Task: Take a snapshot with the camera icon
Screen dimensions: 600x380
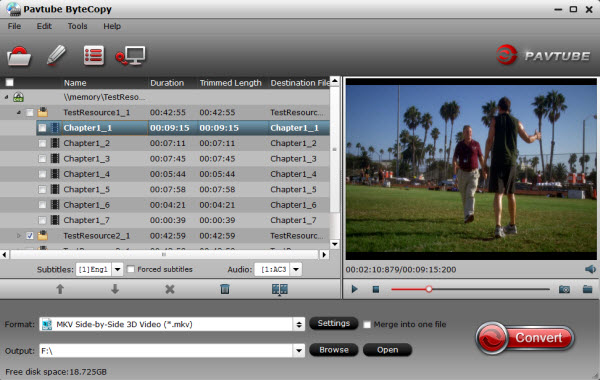Action: (x=564, y=289)
